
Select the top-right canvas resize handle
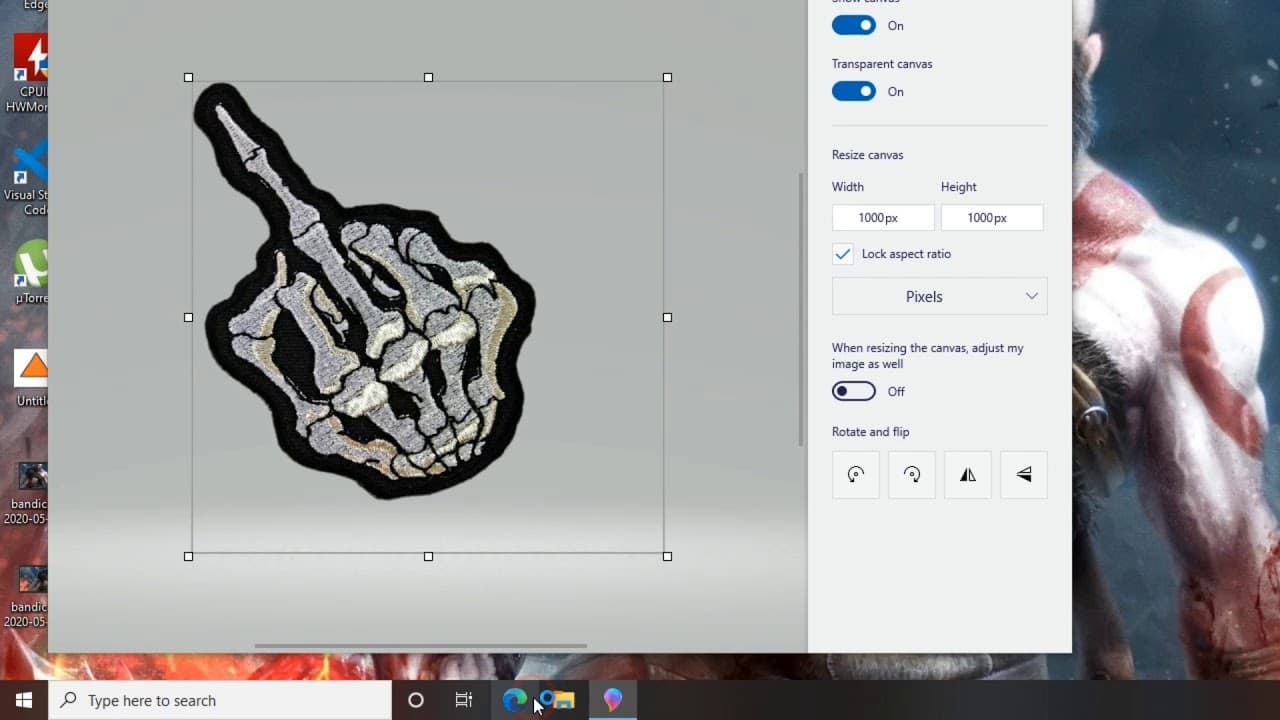[667, 77]
